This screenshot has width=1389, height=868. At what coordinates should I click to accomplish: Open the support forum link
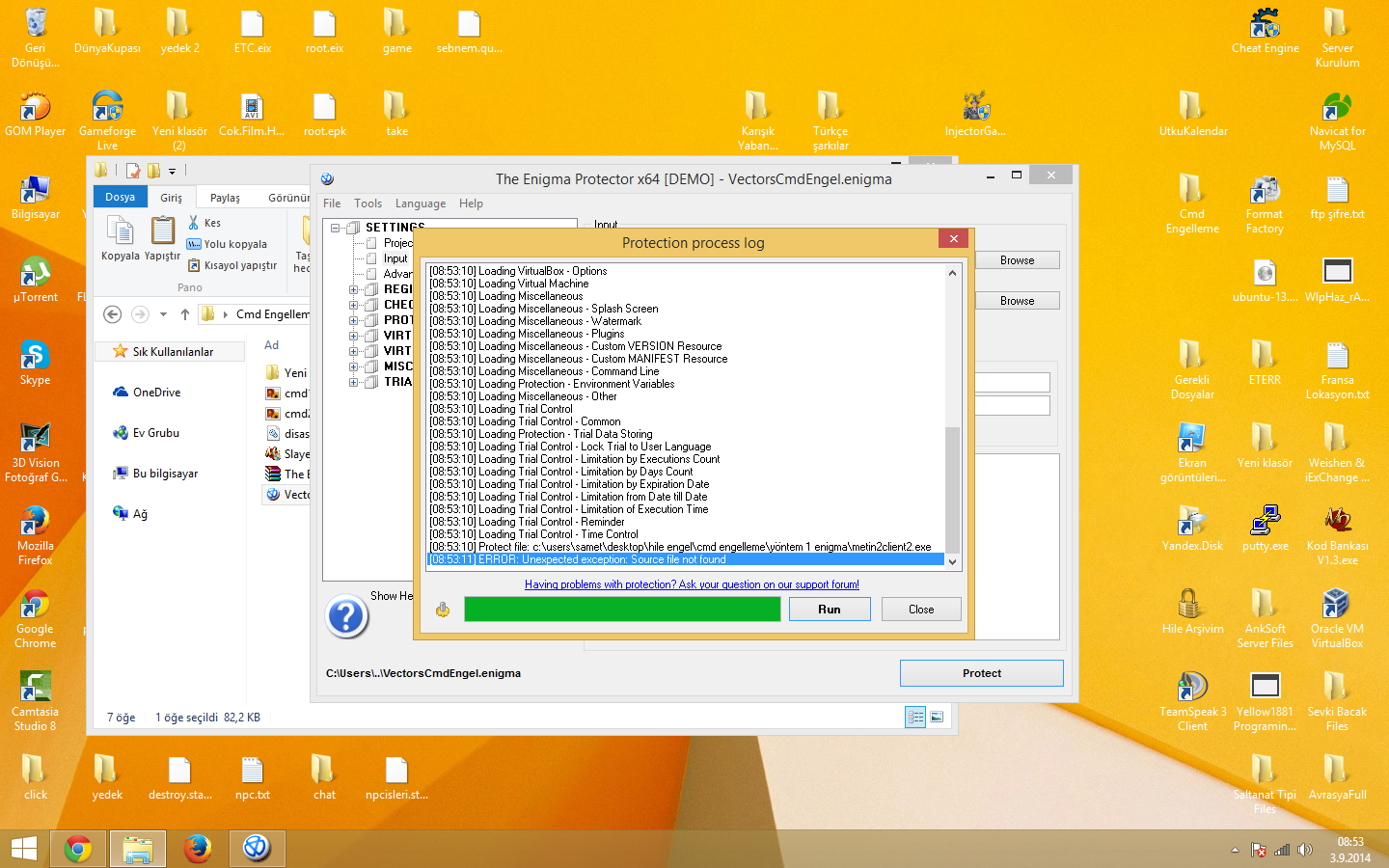(x=692, y=584)
